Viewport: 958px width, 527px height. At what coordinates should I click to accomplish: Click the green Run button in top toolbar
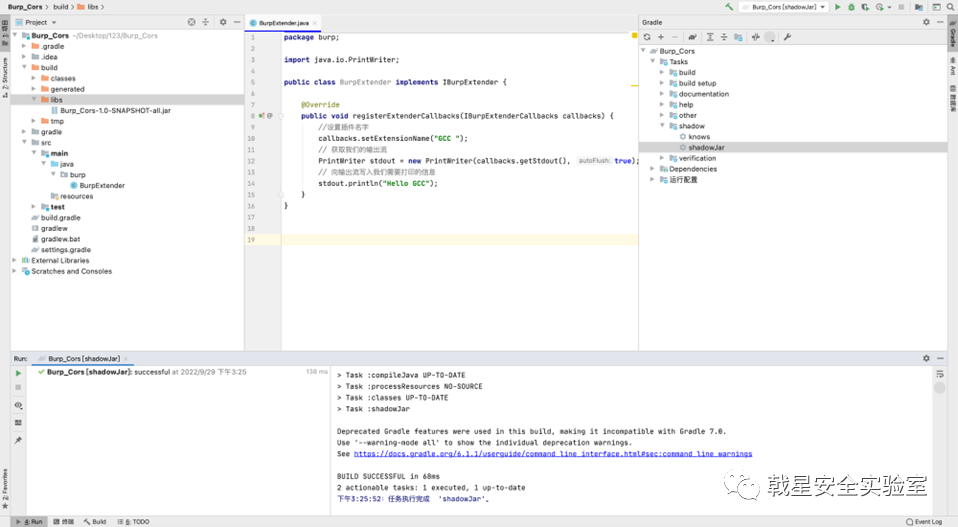click(x=838, y=7)
